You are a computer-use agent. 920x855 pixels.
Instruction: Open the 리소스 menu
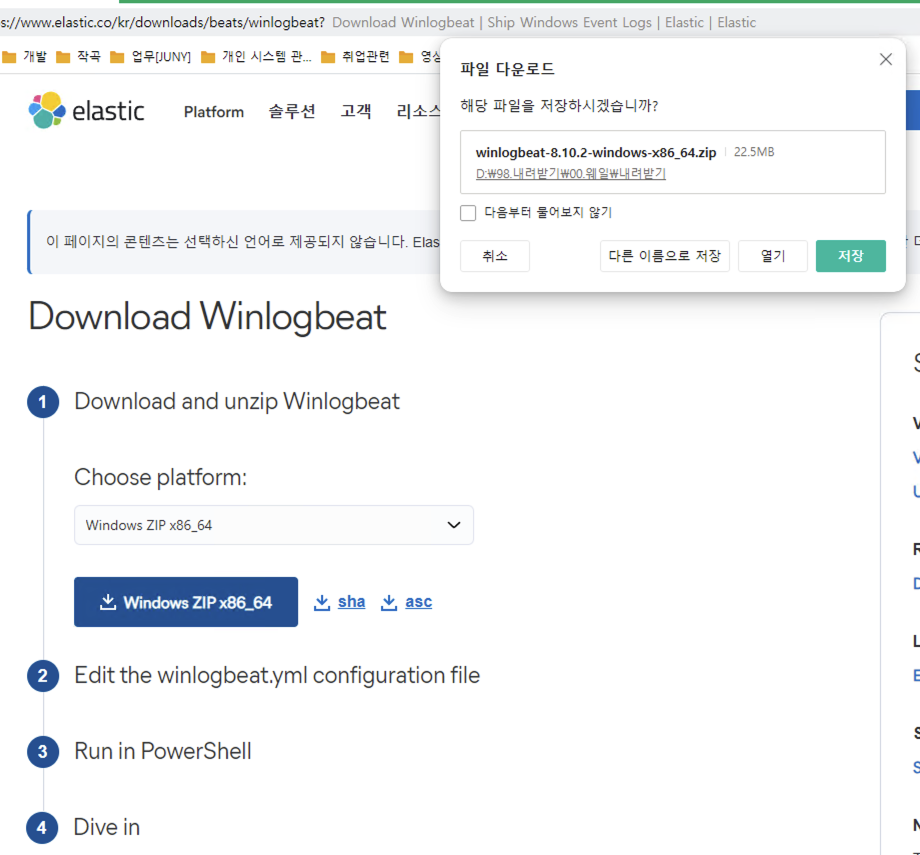418,111
